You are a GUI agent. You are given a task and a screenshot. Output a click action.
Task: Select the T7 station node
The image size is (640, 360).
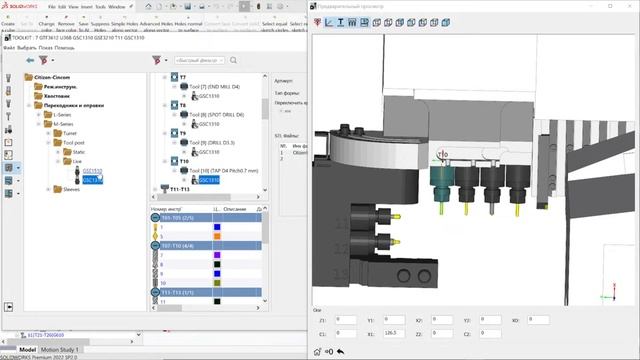pos(183,77)
